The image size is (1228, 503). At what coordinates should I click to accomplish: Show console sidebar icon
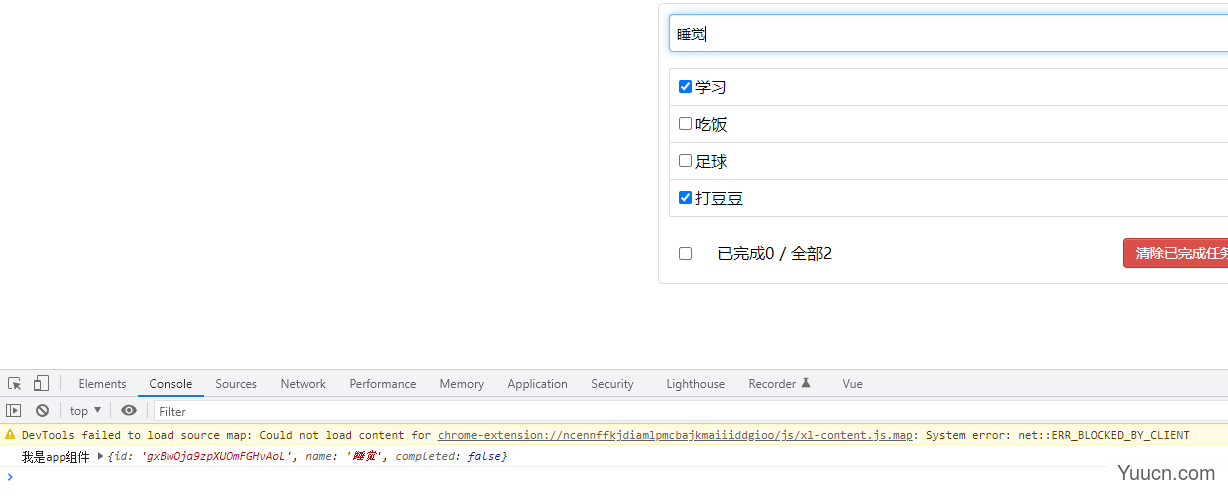tap(14, 411)
